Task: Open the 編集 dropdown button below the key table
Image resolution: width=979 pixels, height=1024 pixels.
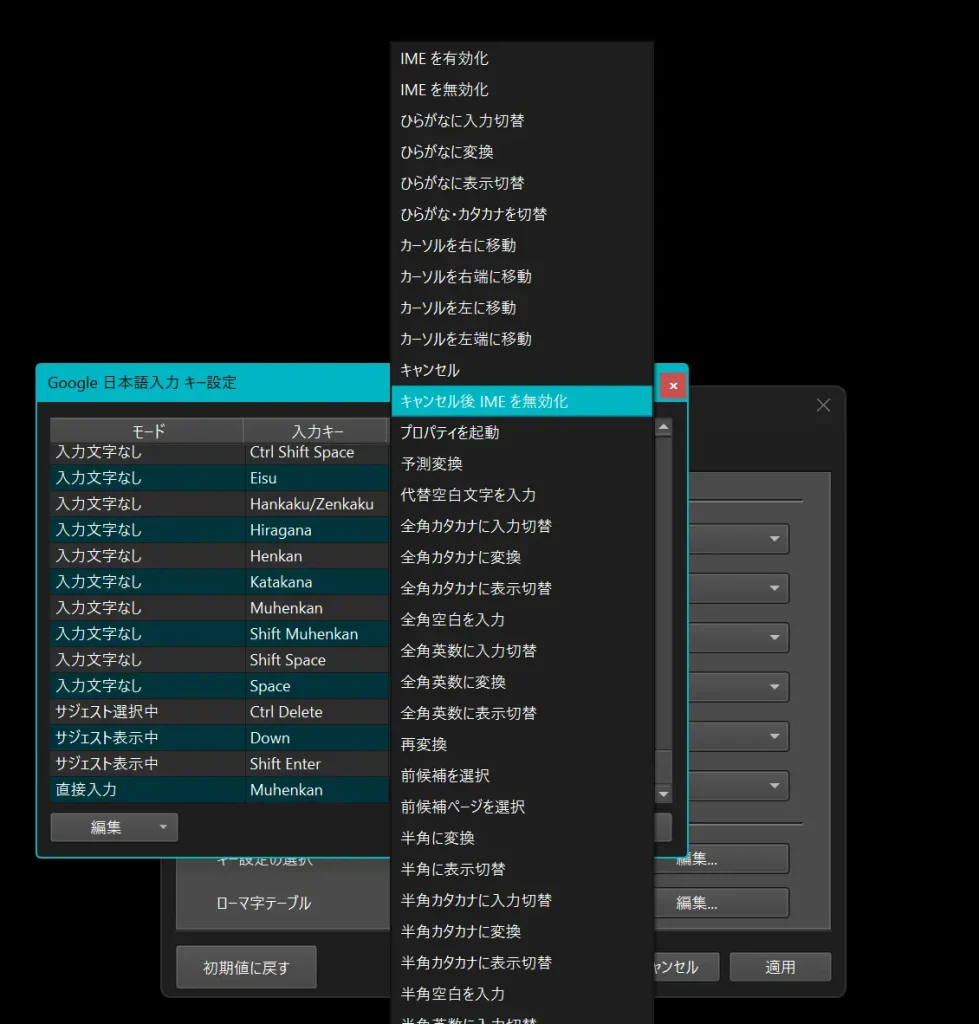Action: [114, 827]
